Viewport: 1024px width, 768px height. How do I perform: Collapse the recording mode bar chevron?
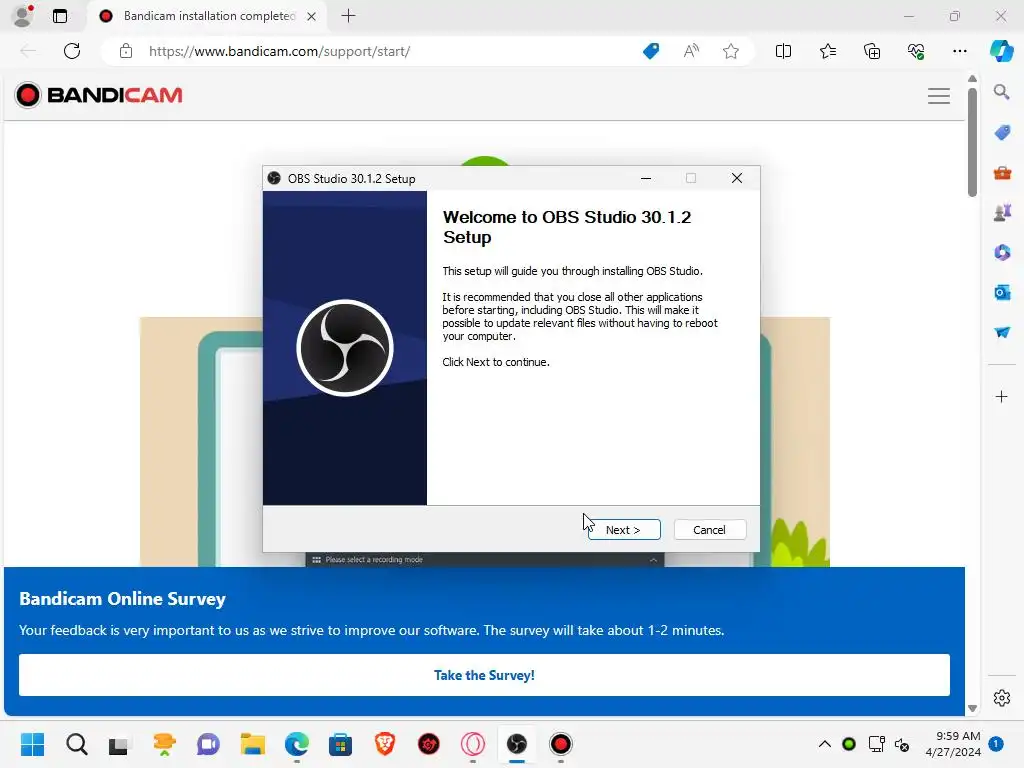[653, 560]
